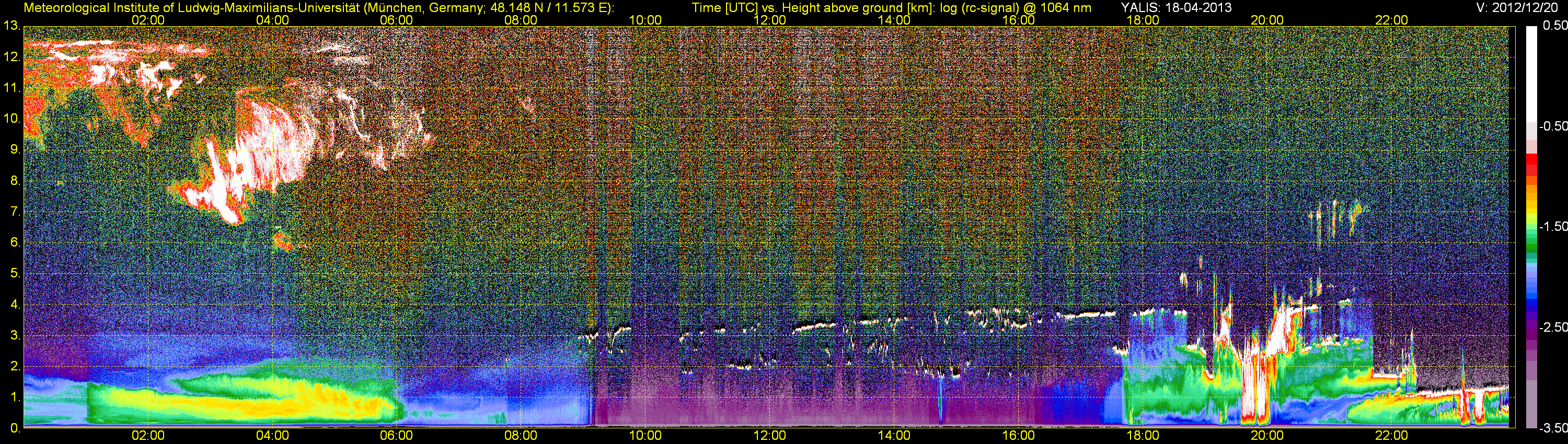Image resolution: width=1568 pixels, height=444 pixels.
Task: Click the "-1.50" color scale value
Action: pos(1553,226)
